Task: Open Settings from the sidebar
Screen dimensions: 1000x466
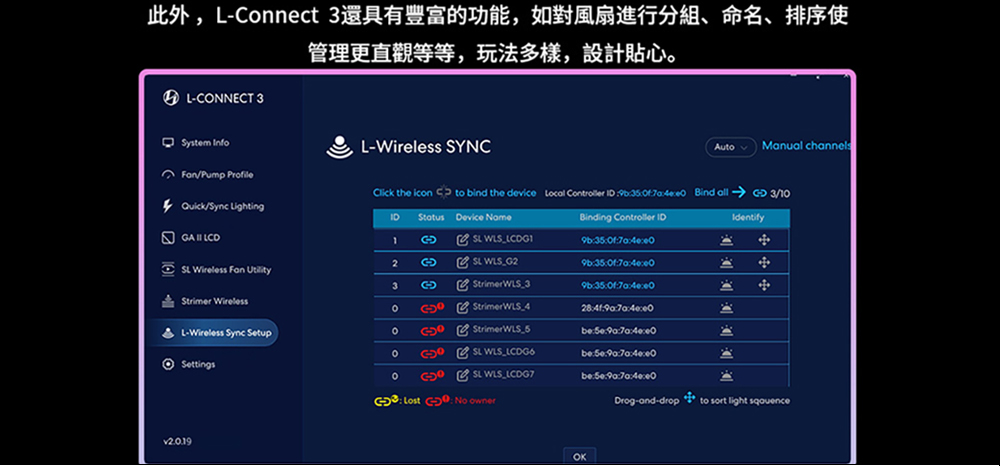Action: pos(197,364)
